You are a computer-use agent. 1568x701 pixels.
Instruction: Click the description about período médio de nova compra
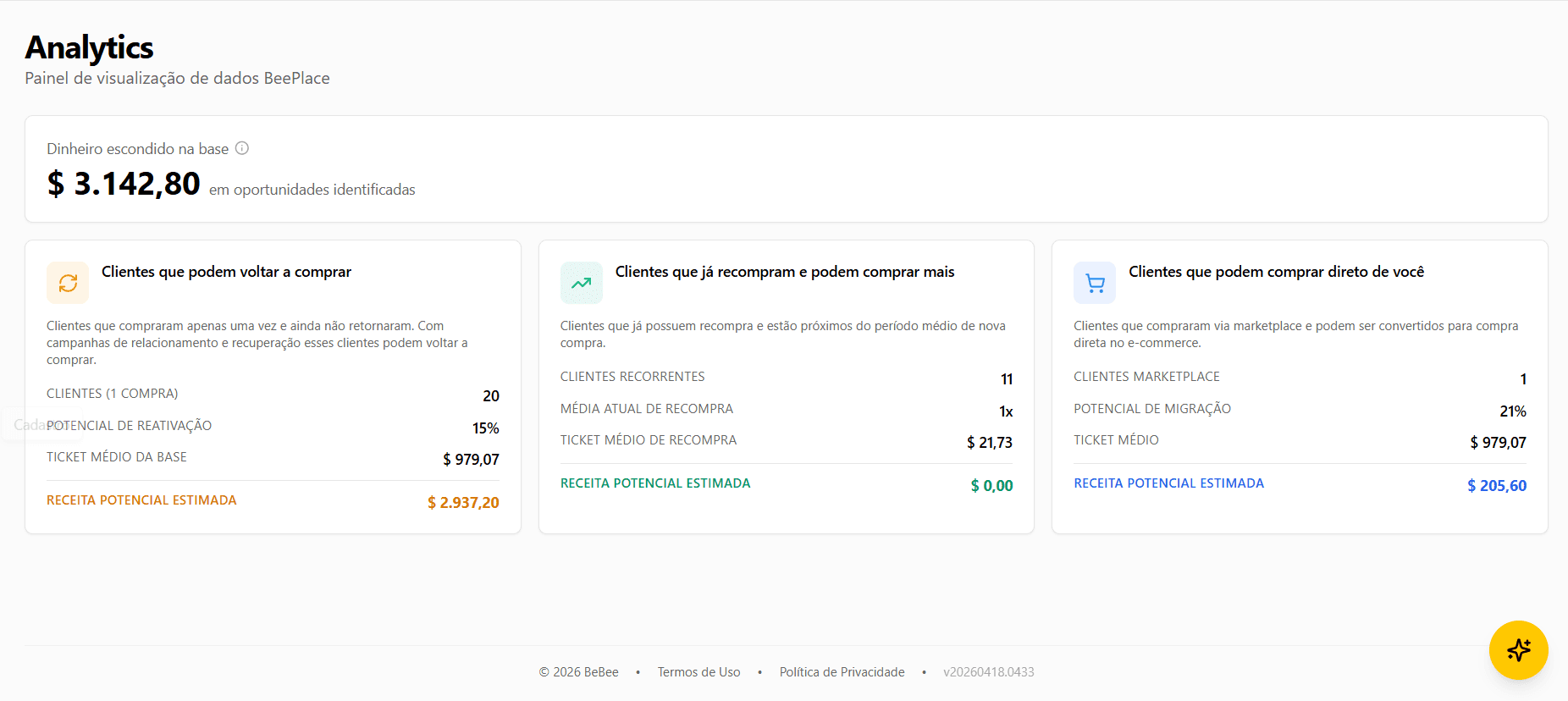click(783, 334)
